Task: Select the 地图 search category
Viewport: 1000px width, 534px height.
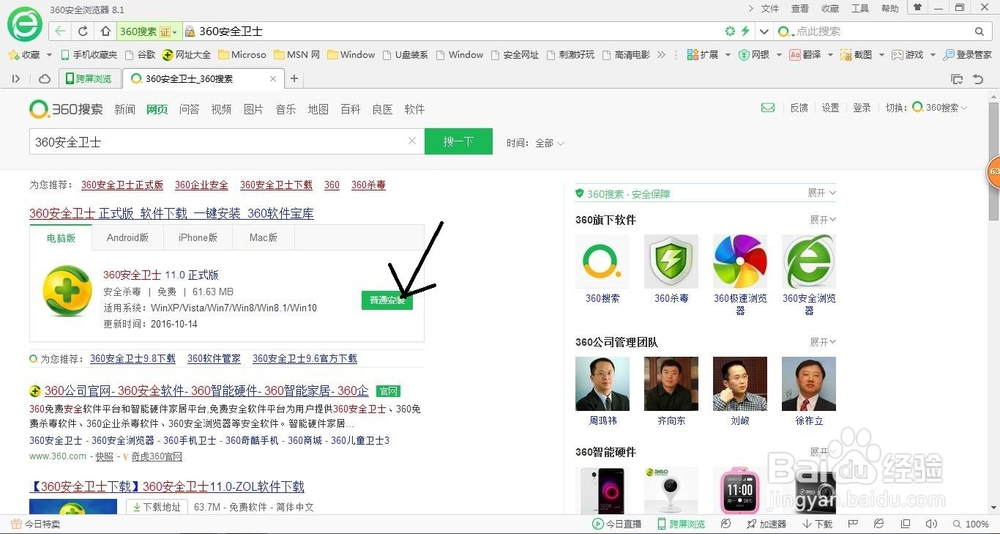Action: point(318,109)
